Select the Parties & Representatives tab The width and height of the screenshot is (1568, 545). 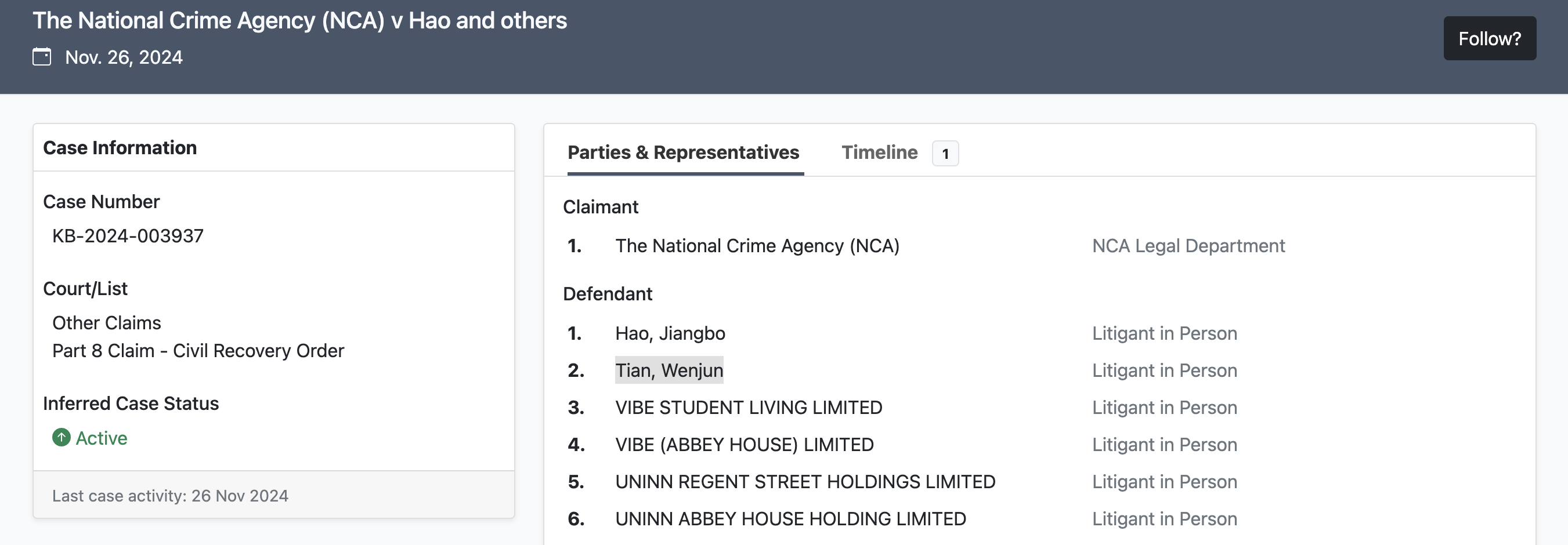pos(683,152)
